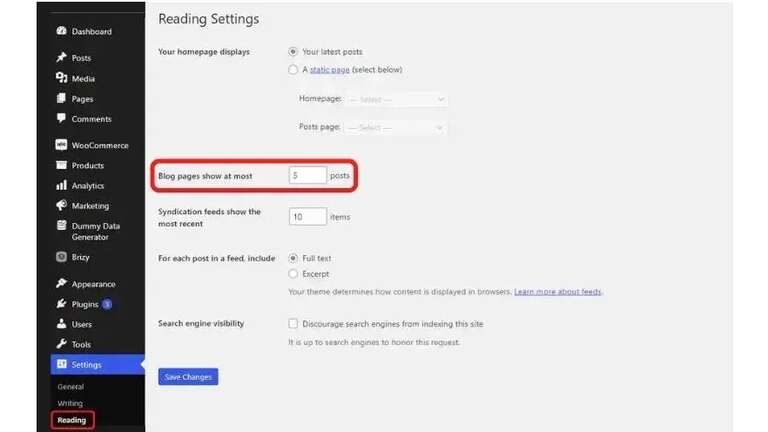The height and width of the screenshot is (432, 768).
Task: Click the Settings sliders icon
Action: pos(61,364)
